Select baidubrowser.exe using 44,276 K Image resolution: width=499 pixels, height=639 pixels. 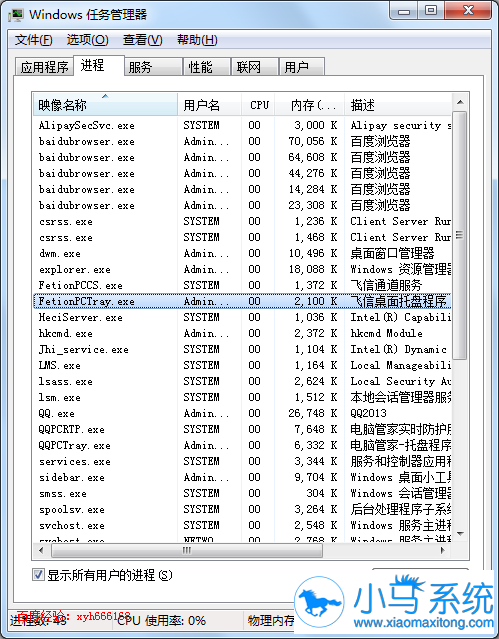[x=242, y=173]
